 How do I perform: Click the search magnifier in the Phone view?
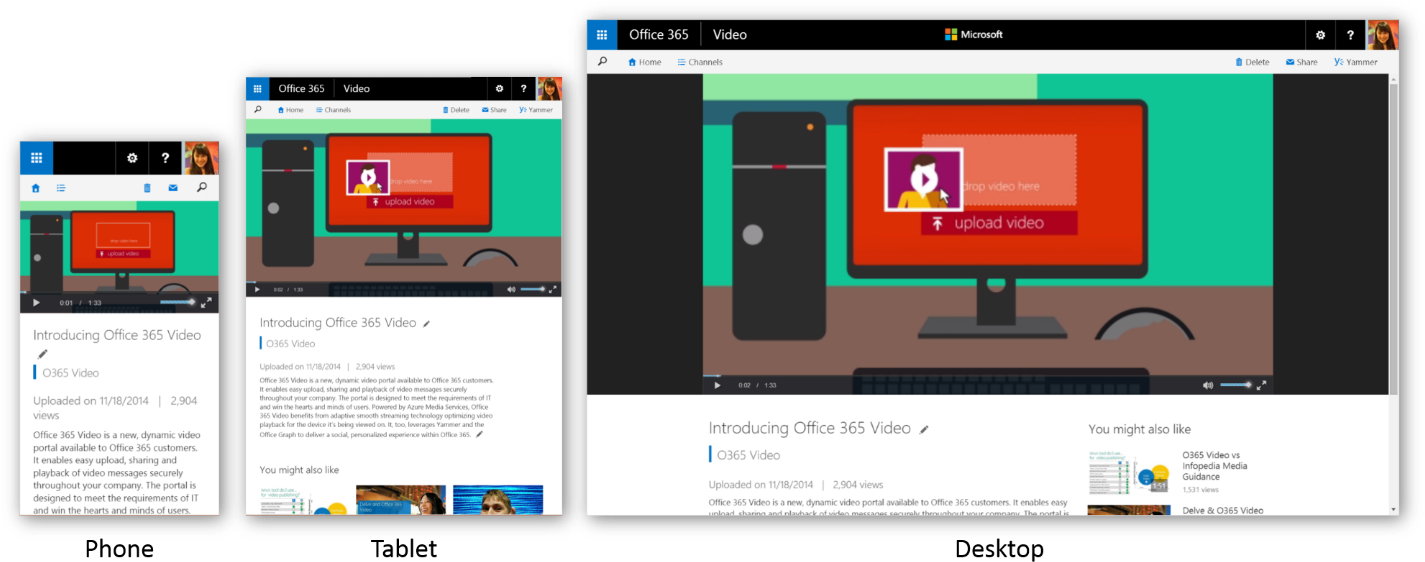(201, 188)
